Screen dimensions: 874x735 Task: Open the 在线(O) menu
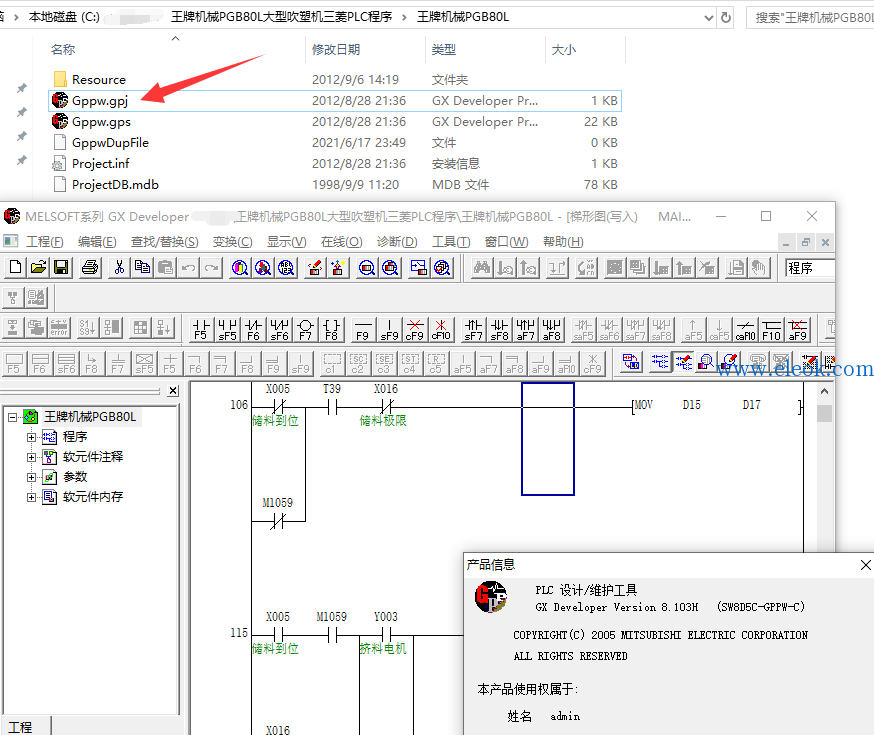click(341, 242)
